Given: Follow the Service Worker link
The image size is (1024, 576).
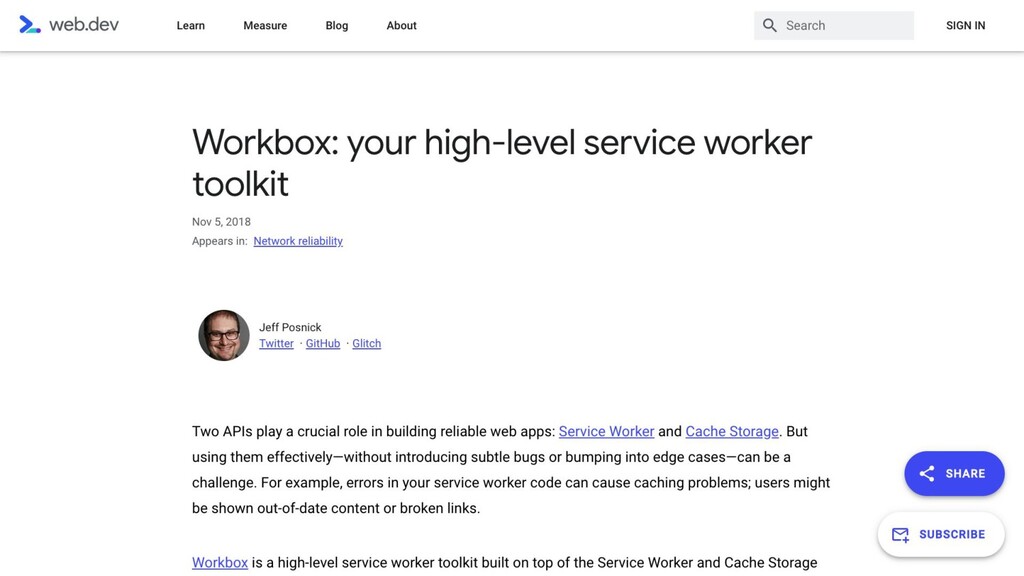Looking at the screenshot, I should tap(606, 432).
